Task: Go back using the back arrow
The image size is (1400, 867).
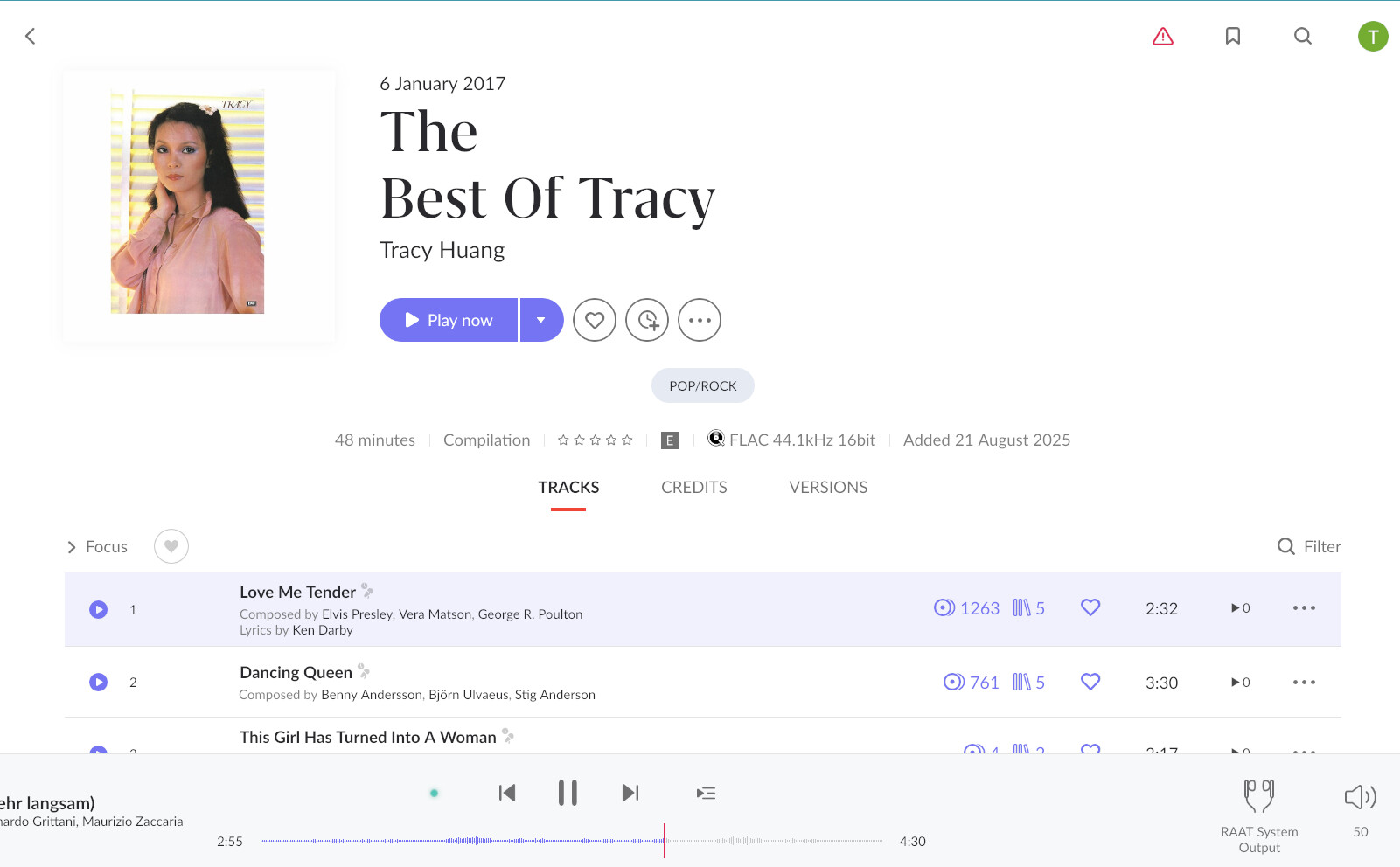Action: coord(31,36)
